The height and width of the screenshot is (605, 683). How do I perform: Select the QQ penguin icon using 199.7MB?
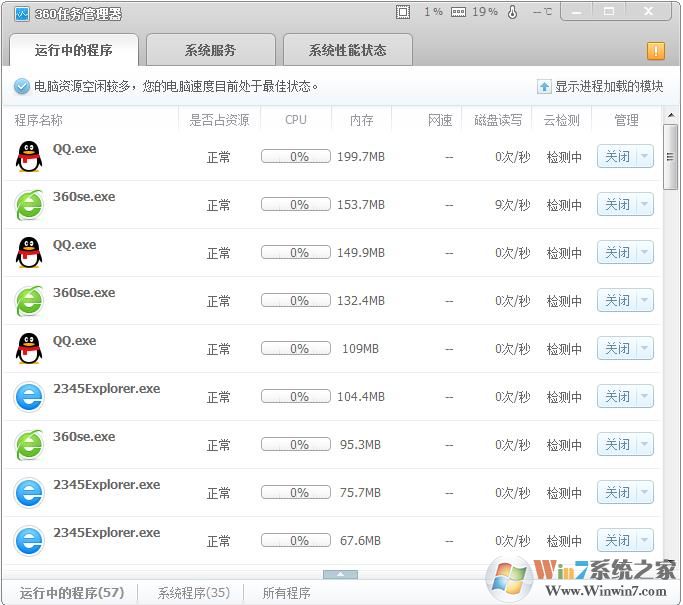tap(29, 156)
